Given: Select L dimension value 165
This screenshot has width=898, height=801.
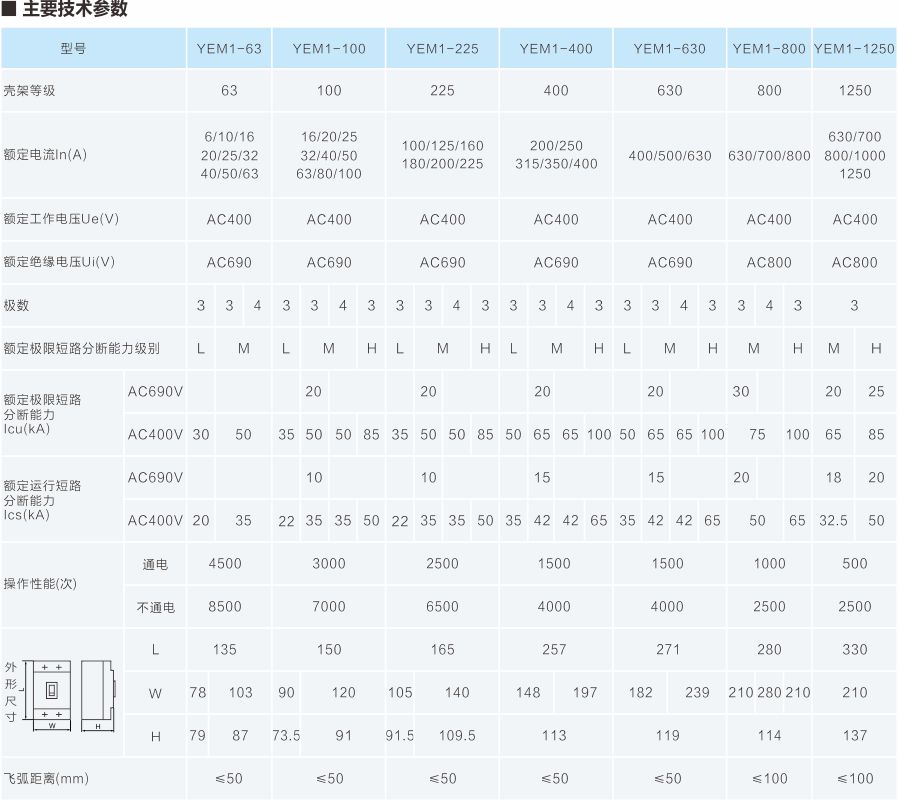Looking at the screenshot, I should (442, 649).
